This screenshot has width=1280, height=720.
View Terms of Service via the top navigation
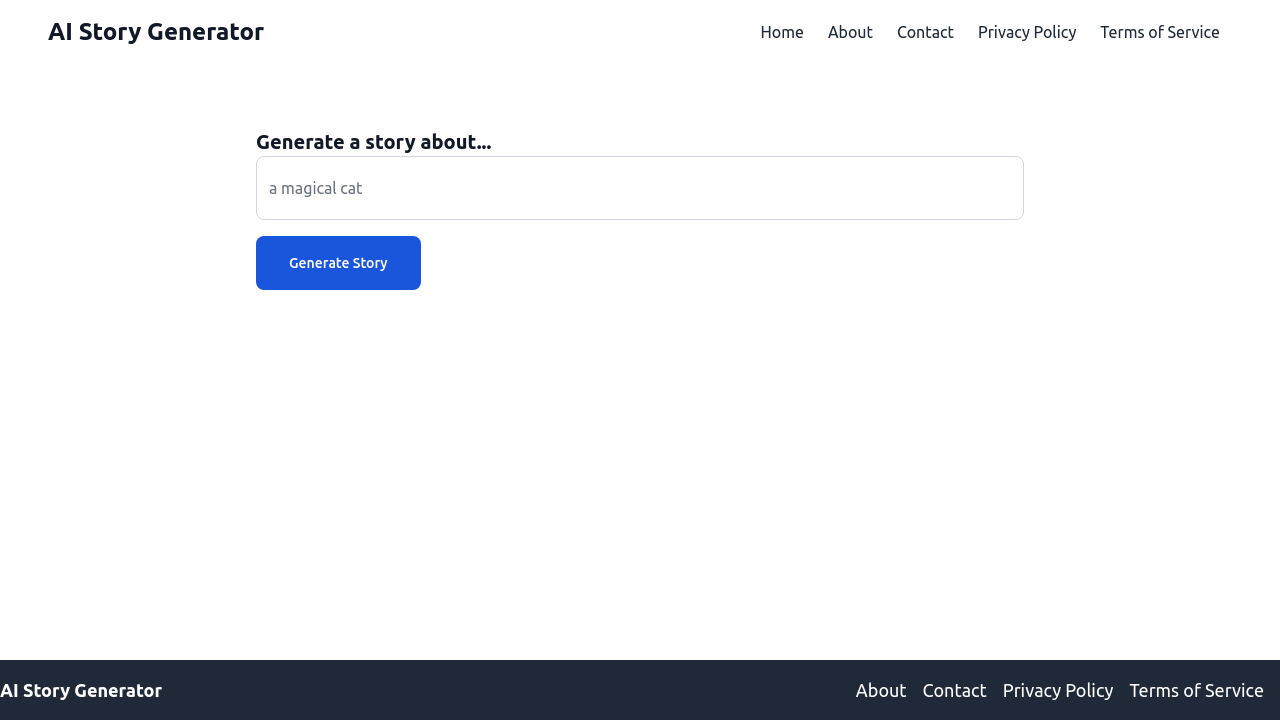pyautogui.click(x=1160, y=32)
